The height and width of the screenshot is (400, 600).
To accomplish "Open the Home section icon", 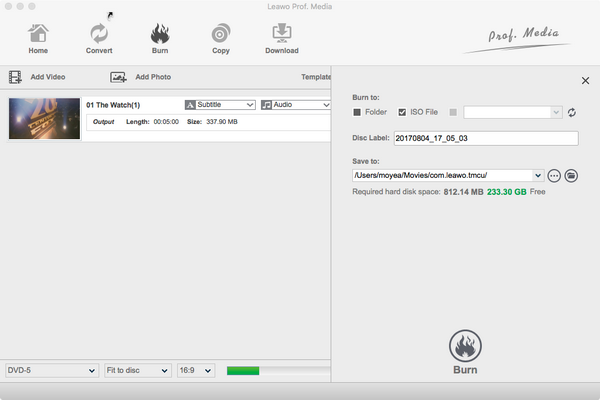I will (38, 36).
